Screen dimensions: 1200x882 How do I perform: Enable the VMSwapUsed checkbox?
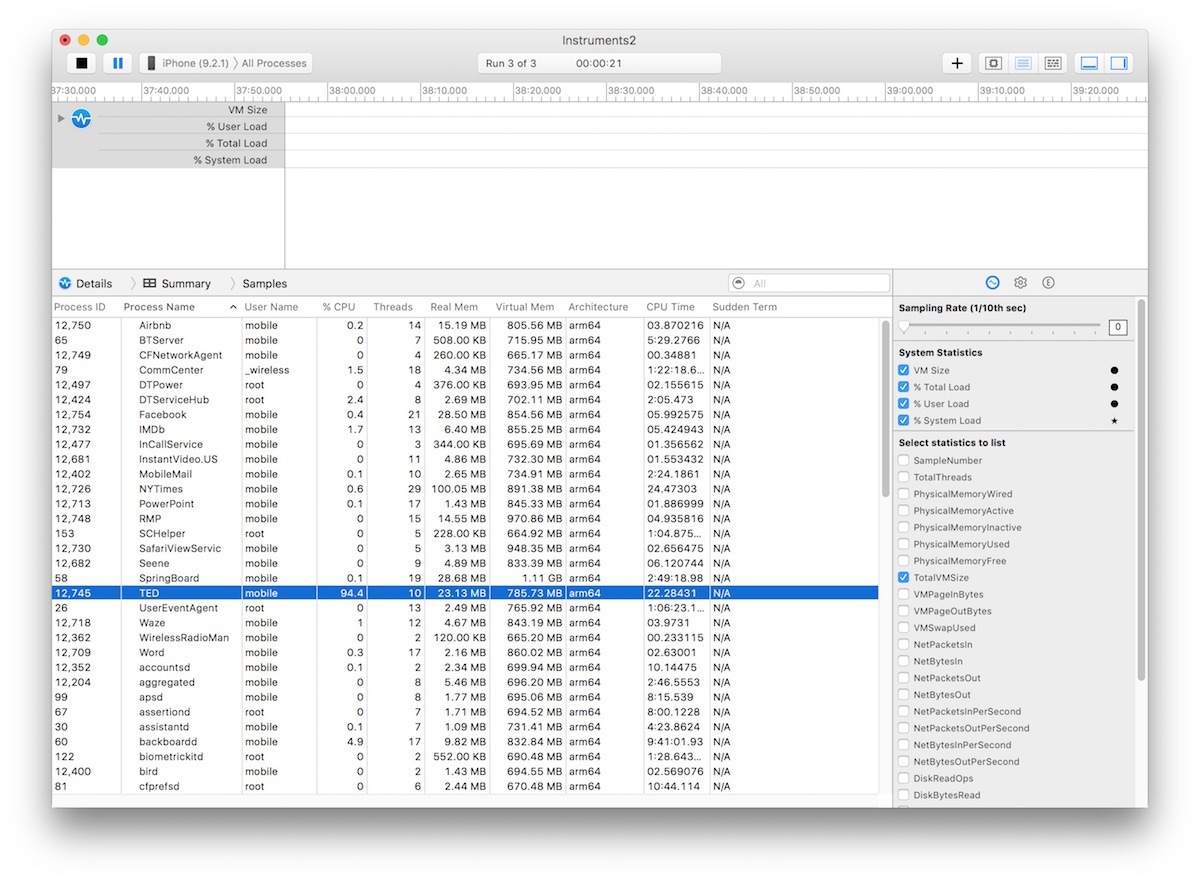point(904,628)
